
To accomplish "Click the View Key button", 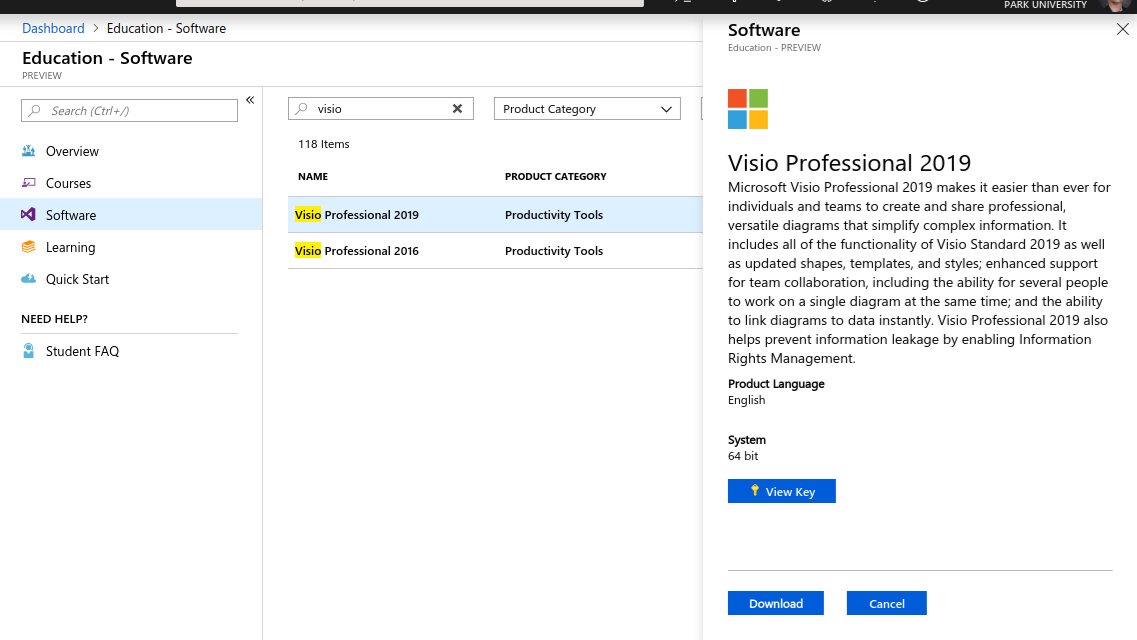I will pos(782,491).
